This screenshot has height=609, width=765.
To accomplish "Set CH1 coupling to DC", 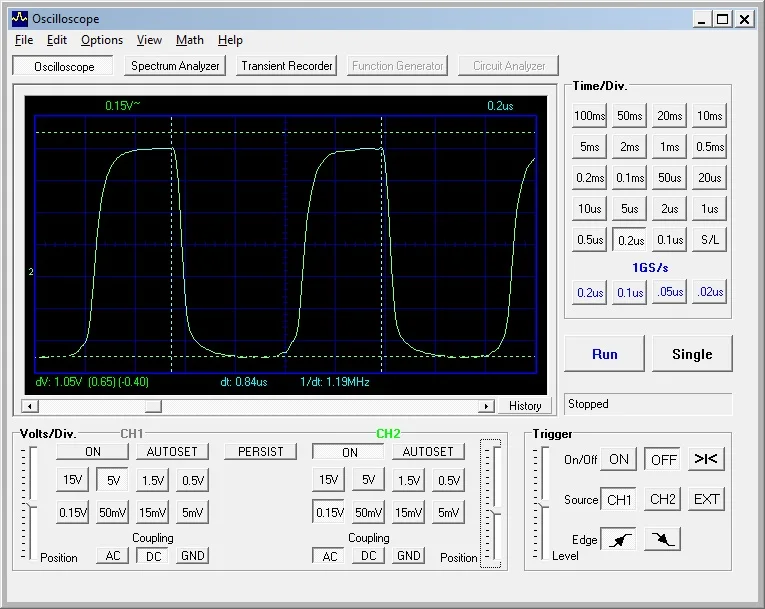I will tap(152, 556).
